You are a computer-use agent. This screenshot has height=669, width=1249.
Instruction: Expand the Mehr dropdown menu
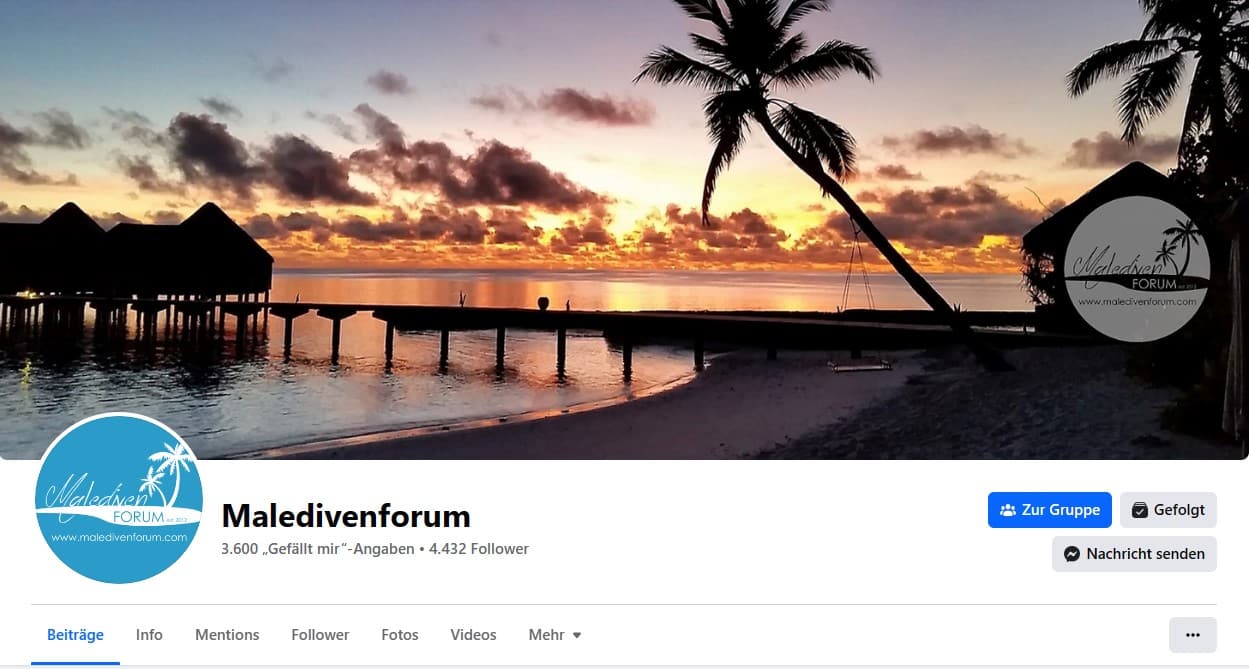tap(555, 635)
